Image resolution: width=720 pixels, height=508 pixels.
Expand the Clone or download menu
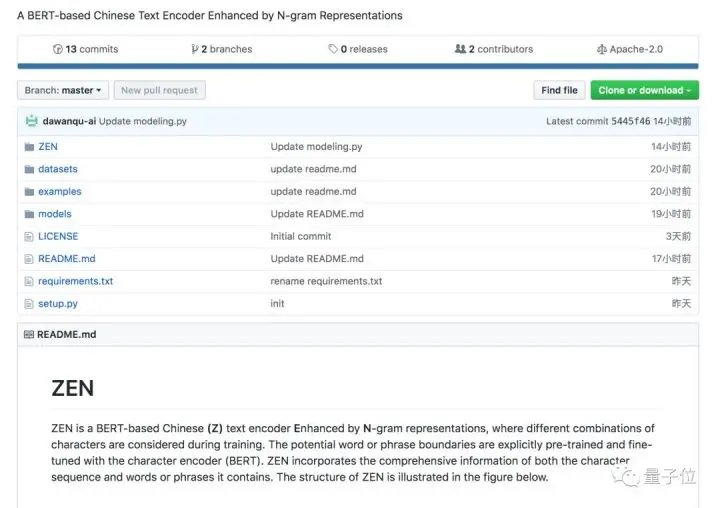(644, 90)
